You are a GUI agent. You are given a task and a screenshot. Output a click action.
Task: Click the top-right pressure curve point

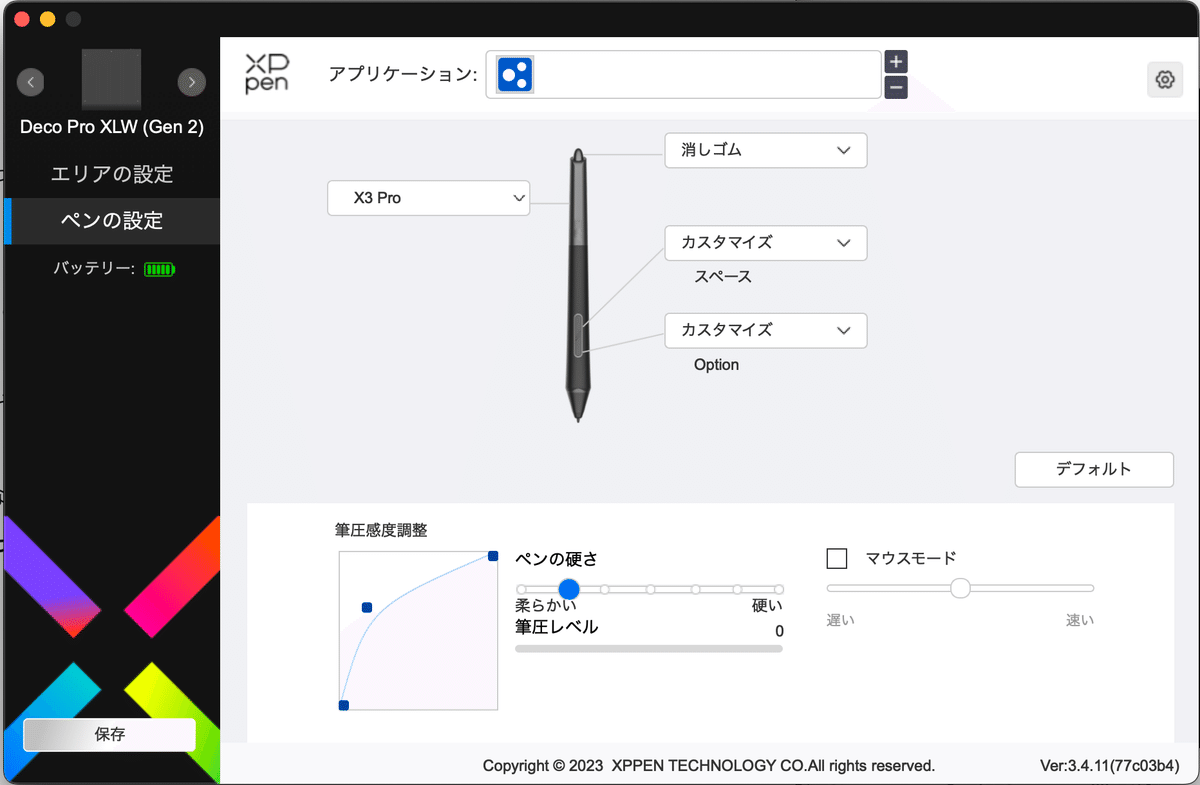click(x=493, y=556)
